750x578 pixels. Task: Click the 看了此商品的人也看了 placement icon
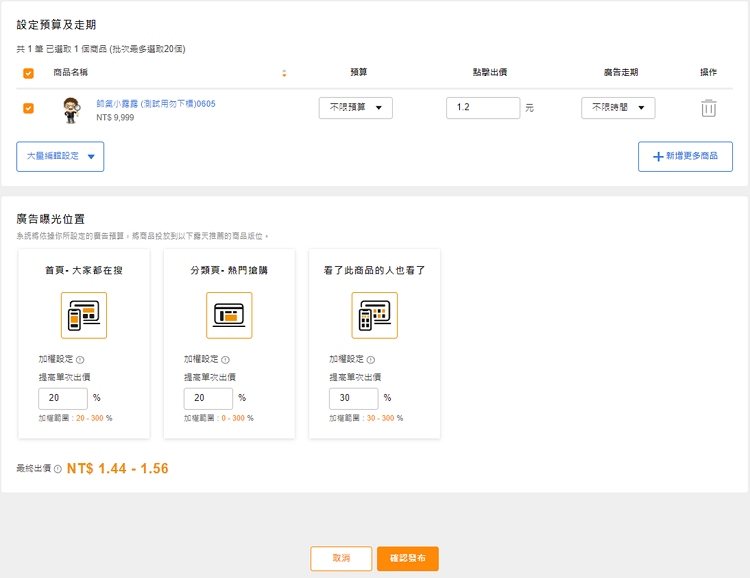[x=374, y=316]
